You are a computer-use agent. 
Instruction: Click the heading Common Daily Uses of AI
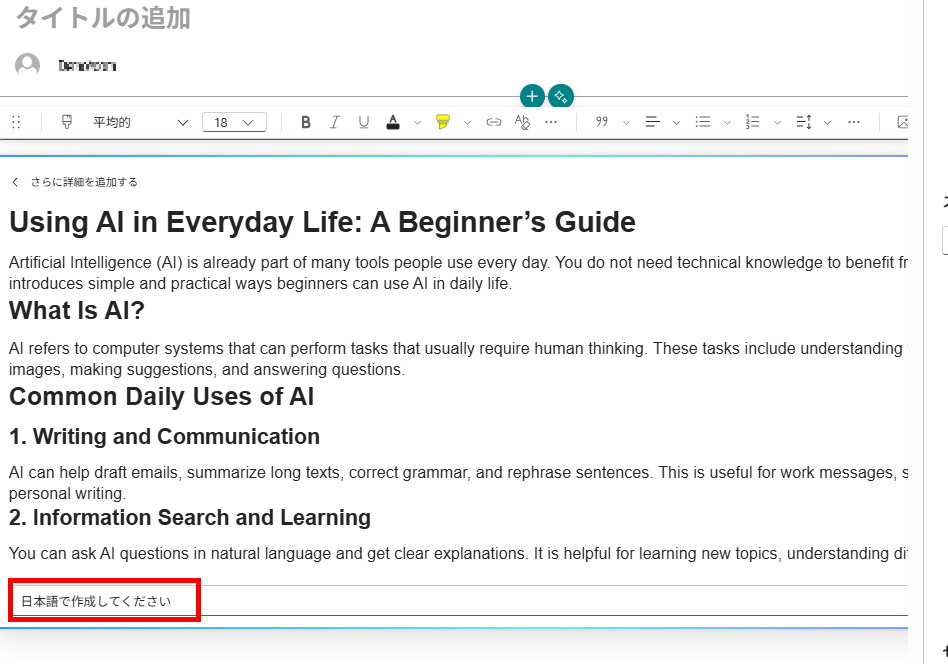click(161, 397)
